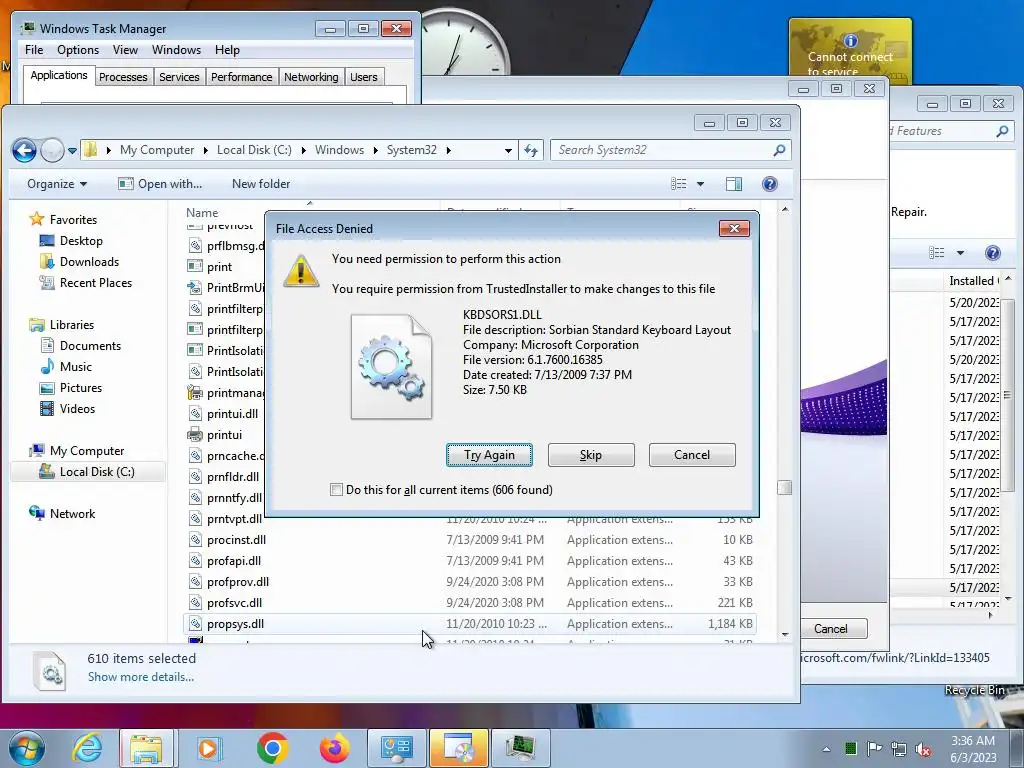Switch to Users tab in Task Manager

(x=363, y=77)
